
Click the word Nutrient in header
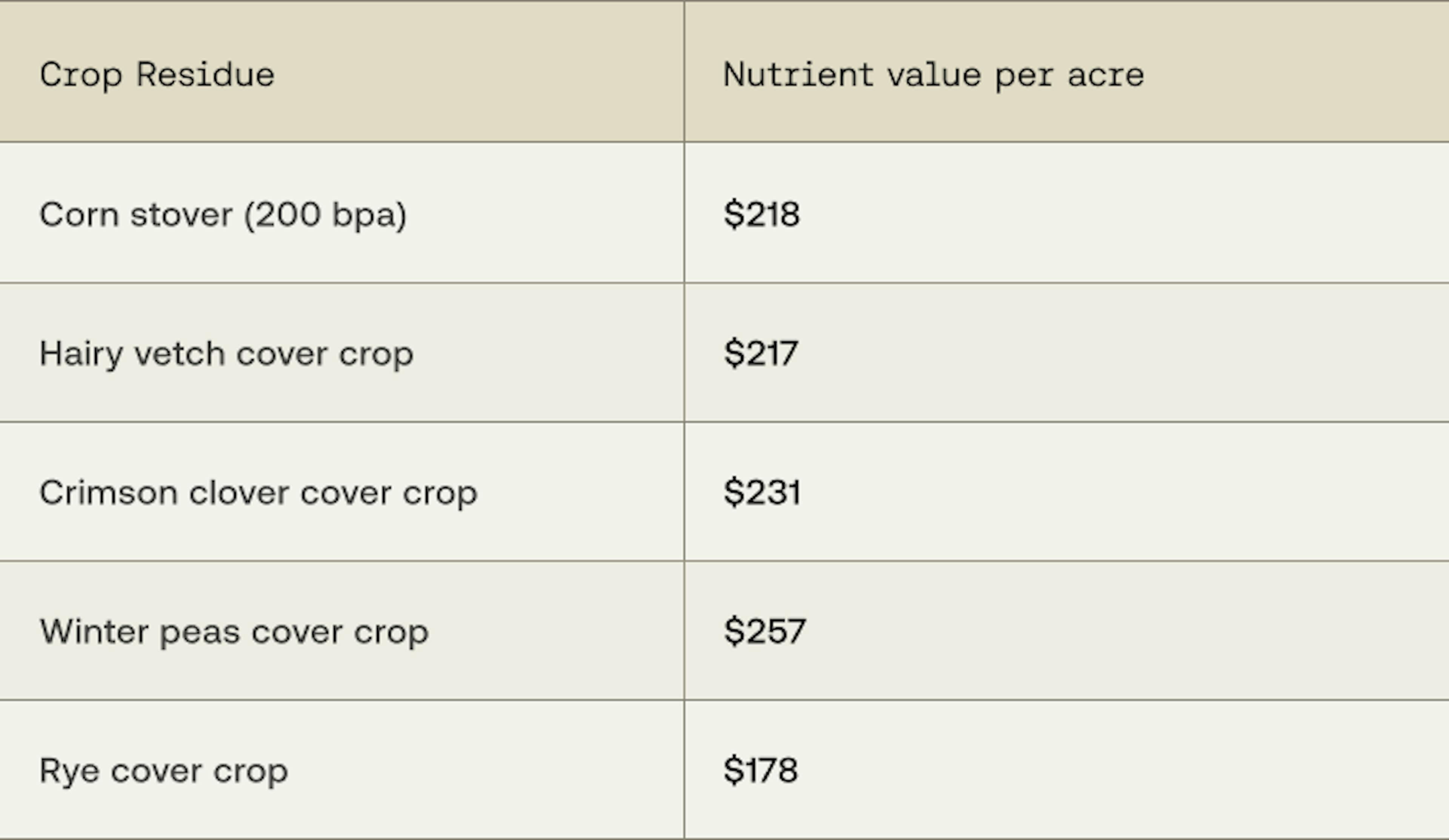(798, 75)
